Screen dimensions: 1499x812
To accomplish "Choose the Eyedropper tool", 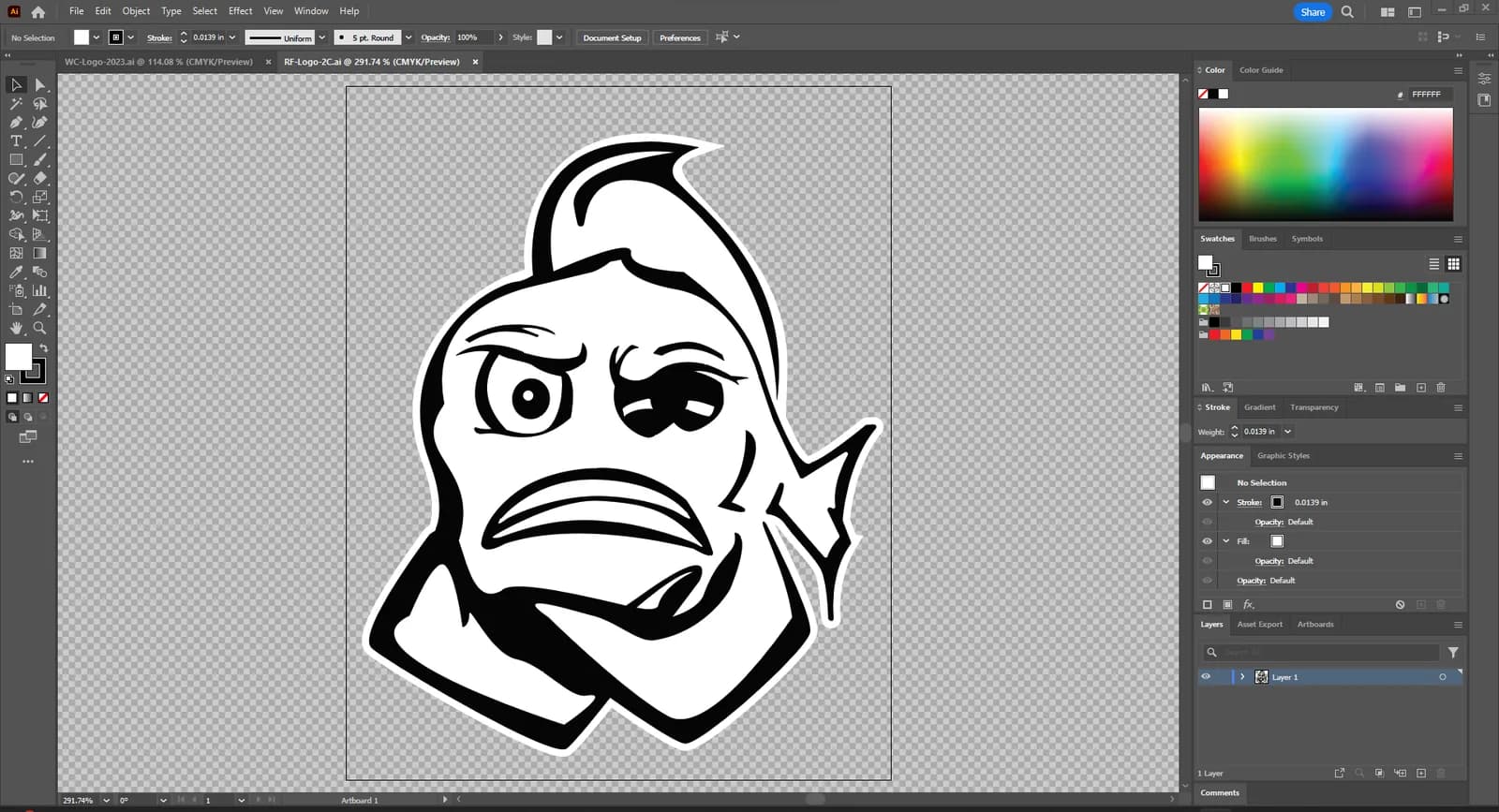I will [x=16, y=272].
